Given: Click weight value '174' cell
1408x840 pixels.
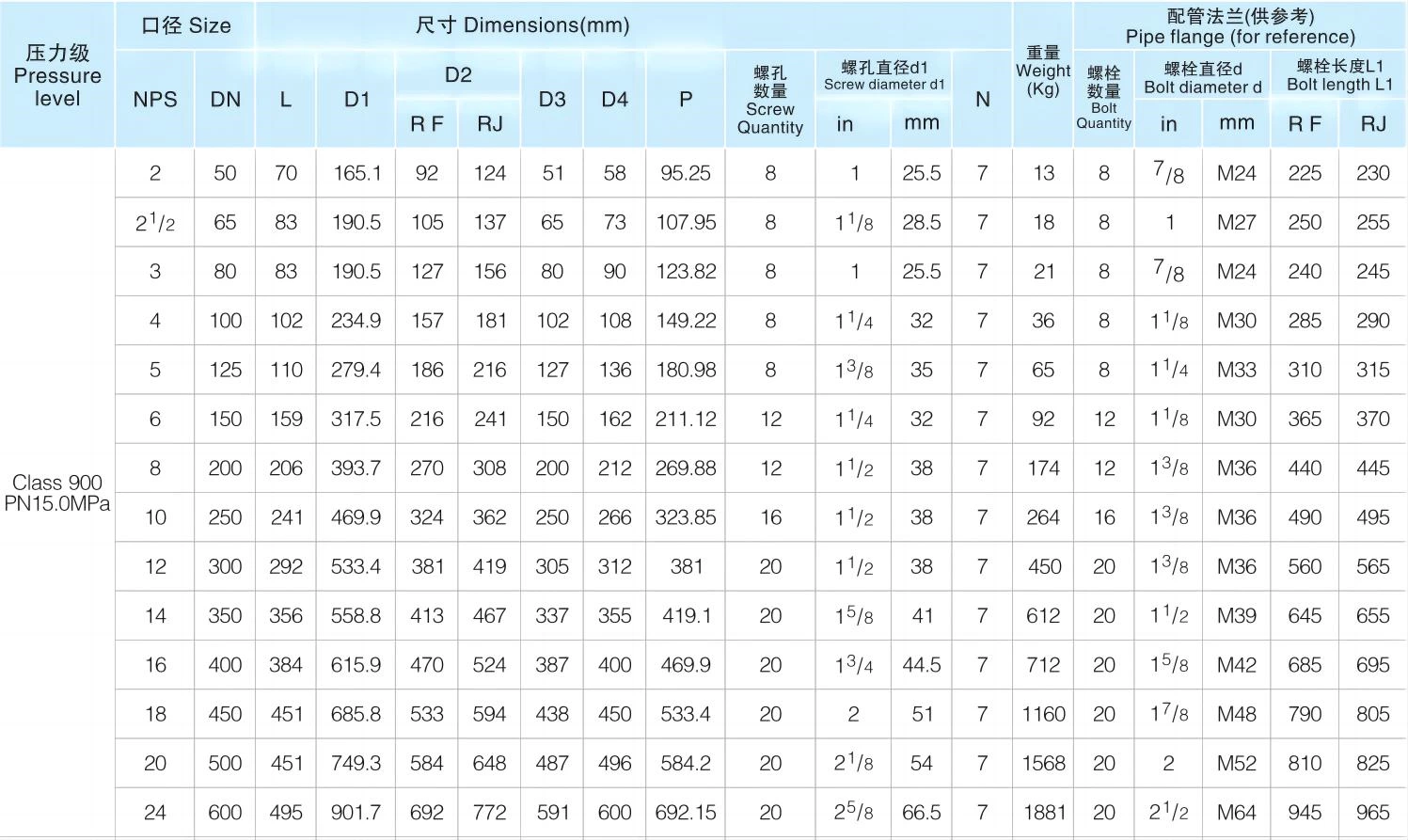Looking at the screenshot, I should pos(1043,468).
